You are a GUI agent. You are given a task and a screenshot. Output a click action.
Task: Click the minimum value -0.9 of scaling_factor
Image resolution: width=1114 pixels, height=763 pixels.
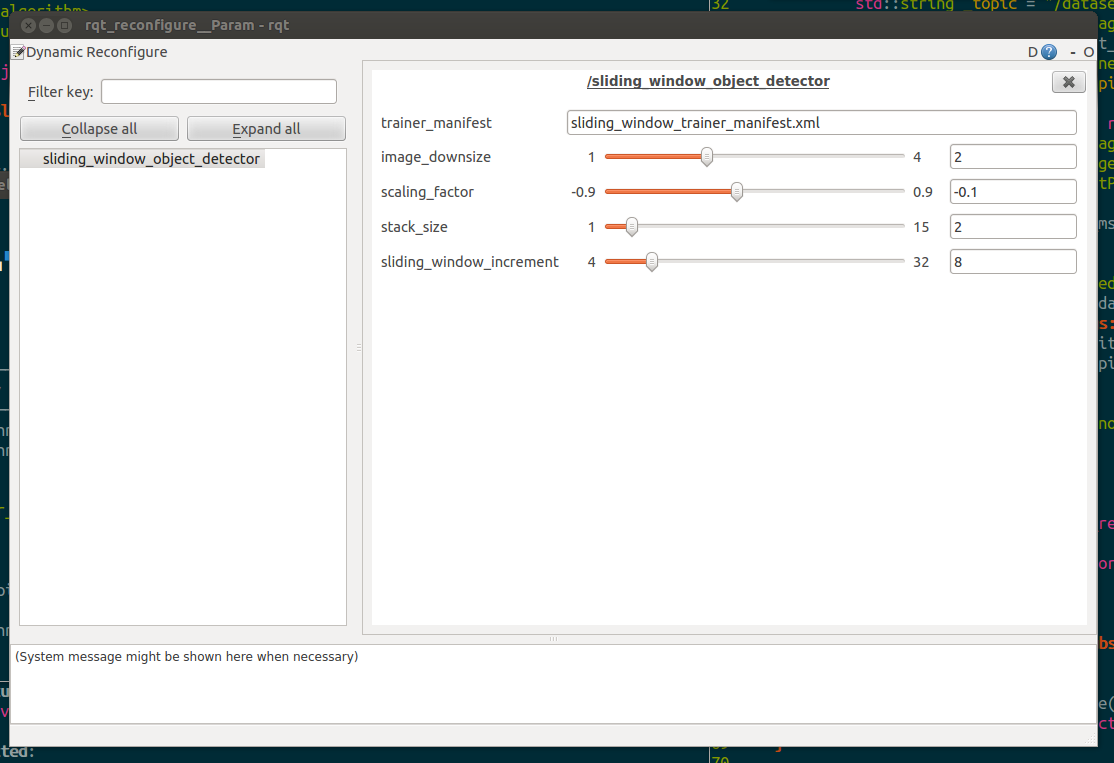tap(583, 192)
